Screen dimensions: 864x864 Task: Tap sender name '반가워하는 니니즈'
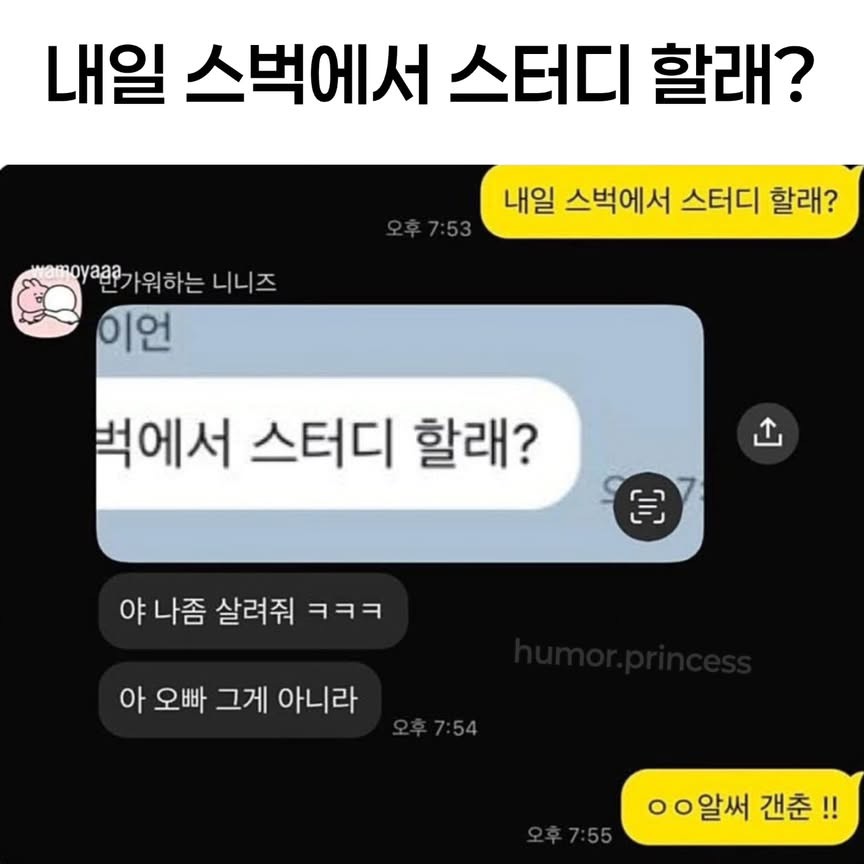(188, 283)
